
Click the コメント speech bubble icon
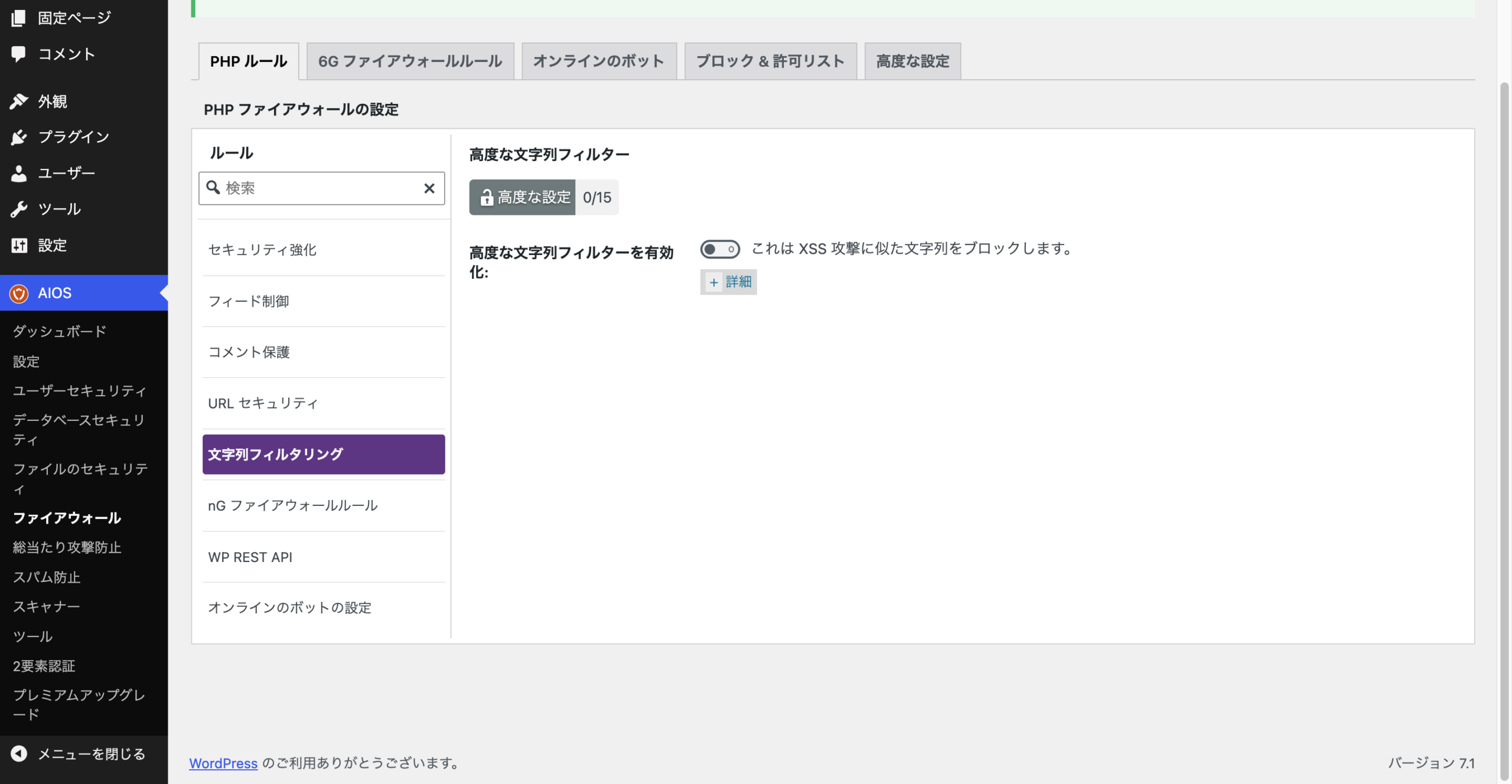pyautogui.click(x=18, y=54)
